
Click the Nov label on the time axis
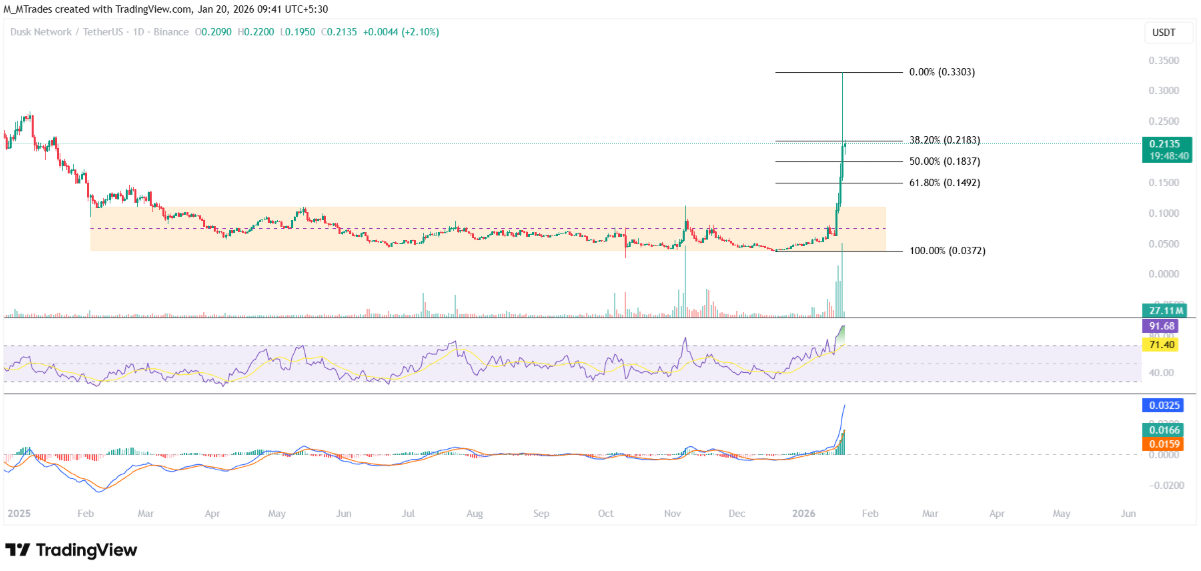672,513
